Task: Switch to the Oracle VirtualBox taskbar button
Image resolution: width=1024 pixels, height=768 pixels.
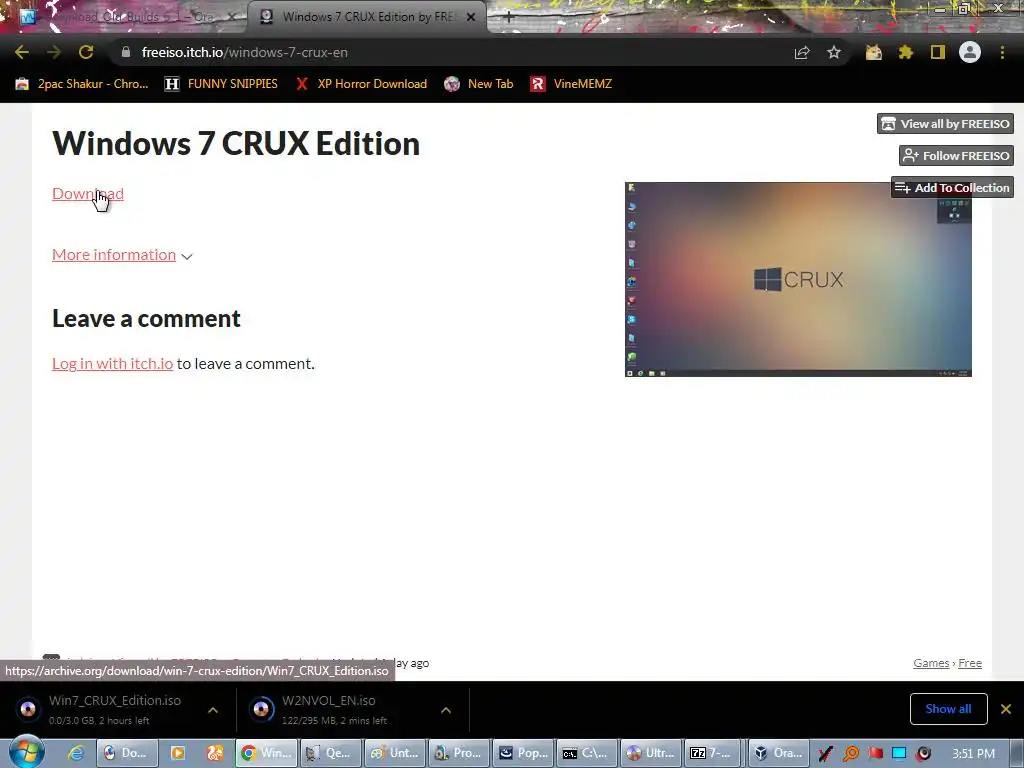Action: 778,753
